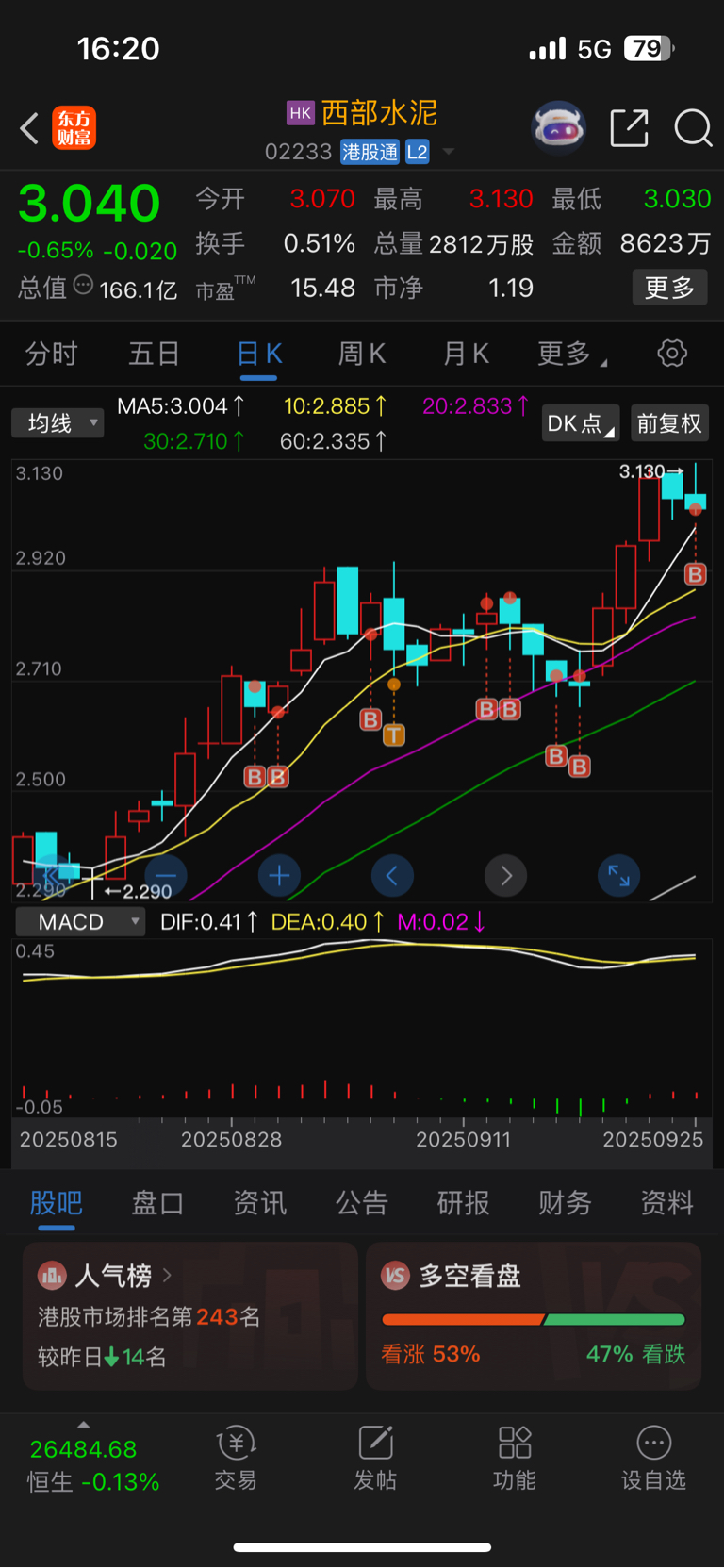
Task: Zoom out chart with minus button
Action: coord(166,876)
